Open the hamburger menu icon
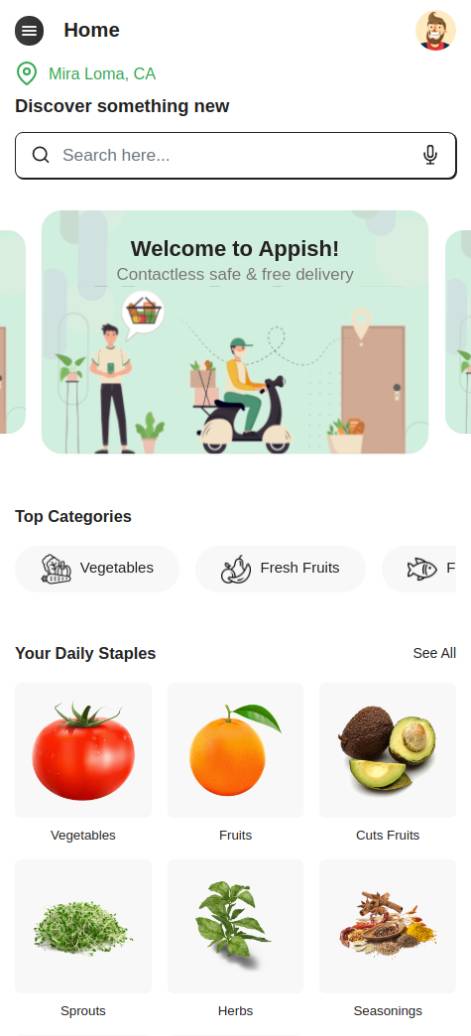 click(29, 30)
